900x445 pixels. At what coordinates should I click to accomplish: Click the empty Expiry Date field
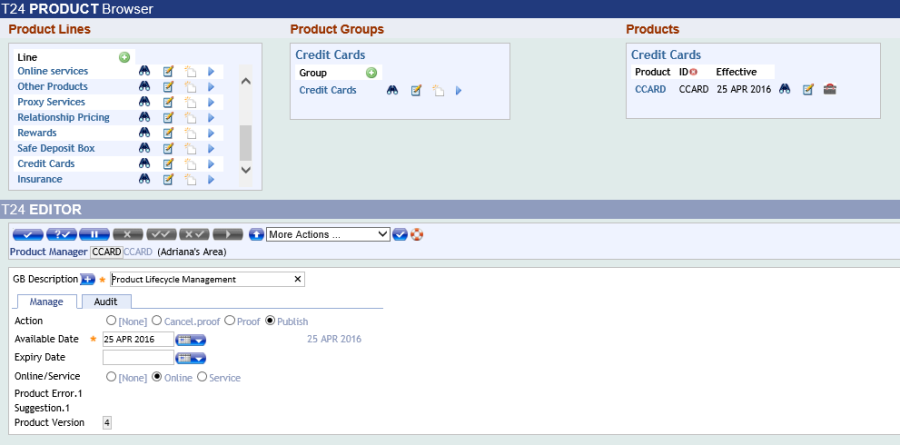(x=138, y=358)
